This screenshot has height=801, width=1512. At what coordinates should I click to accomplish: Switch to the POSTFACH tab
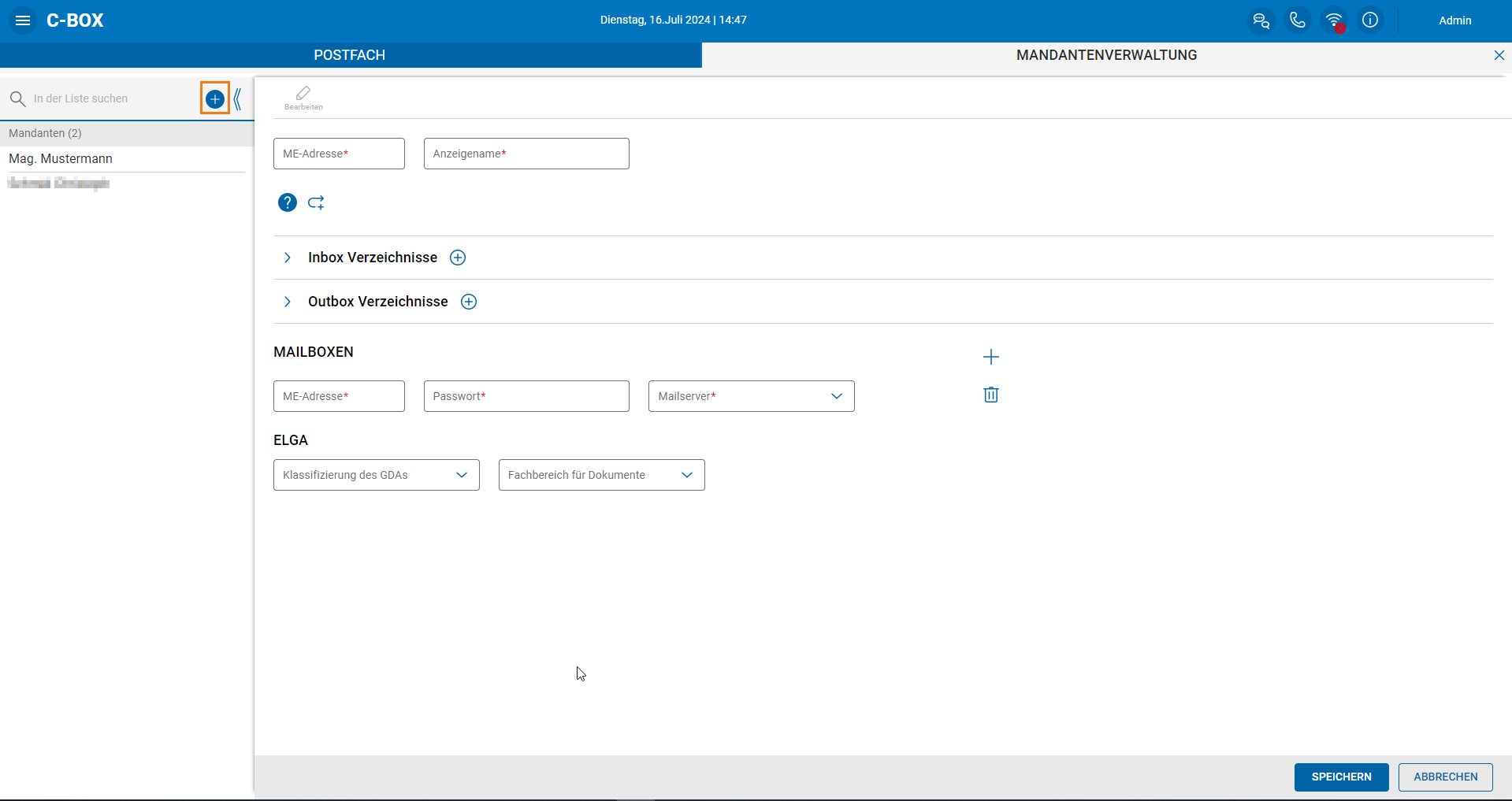click(350, 55)
